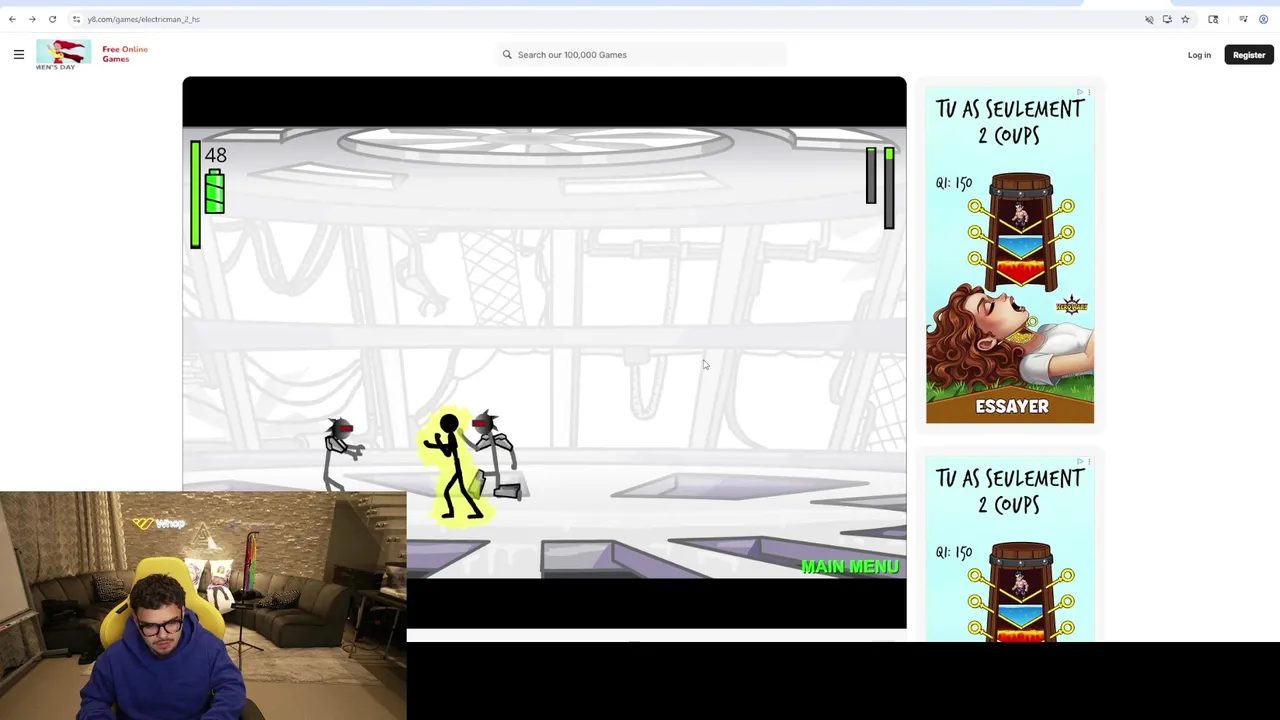Click the install-app icon in the address bar
The width and height of the screenshot is (1280, 720).
1167,19
